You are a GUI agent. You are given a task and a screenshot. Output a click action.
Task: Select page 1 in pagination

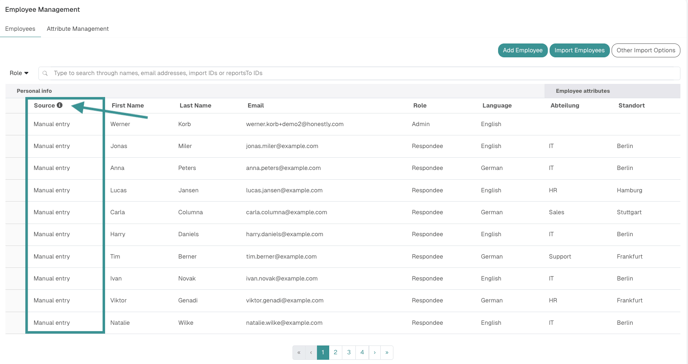click(323, 352)
